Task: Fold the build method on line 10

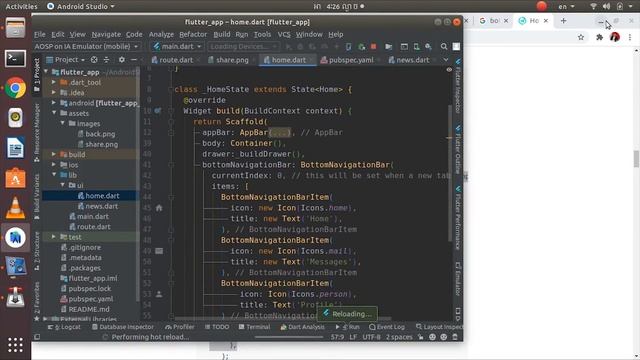Action: click(x=171, y=111)
